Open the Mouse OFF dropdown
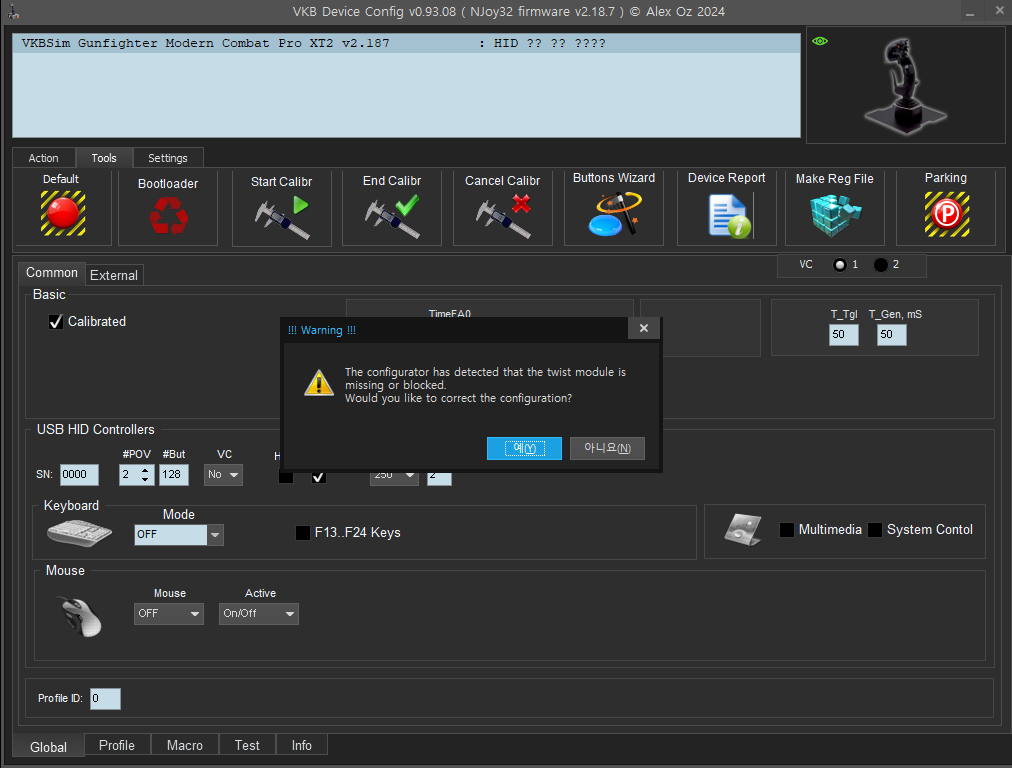Screen dimensions: 1012x768 point(169,614)
